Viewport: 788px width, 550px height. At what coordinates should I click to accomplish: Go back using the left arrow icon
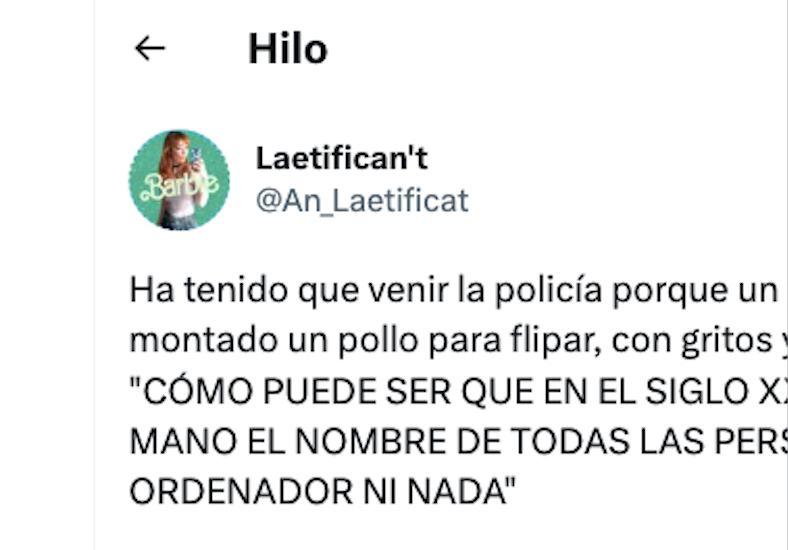[150, 49]
